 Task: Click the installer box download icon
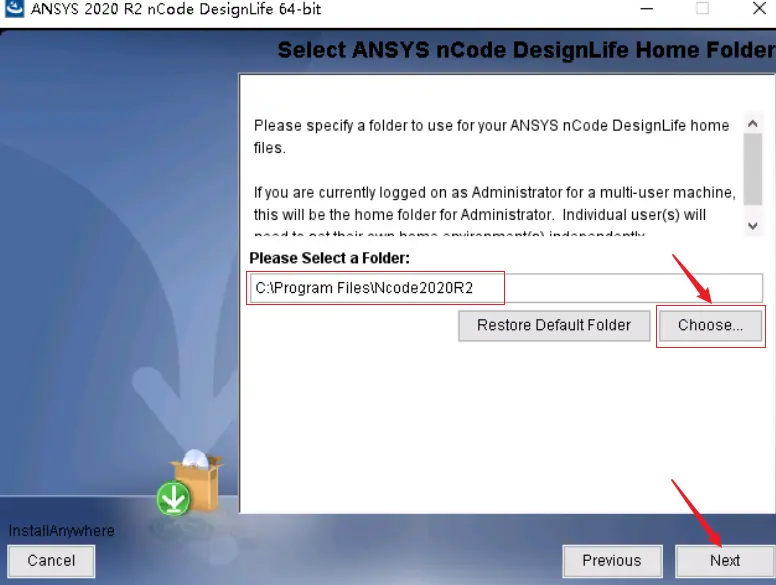[190, 483]
